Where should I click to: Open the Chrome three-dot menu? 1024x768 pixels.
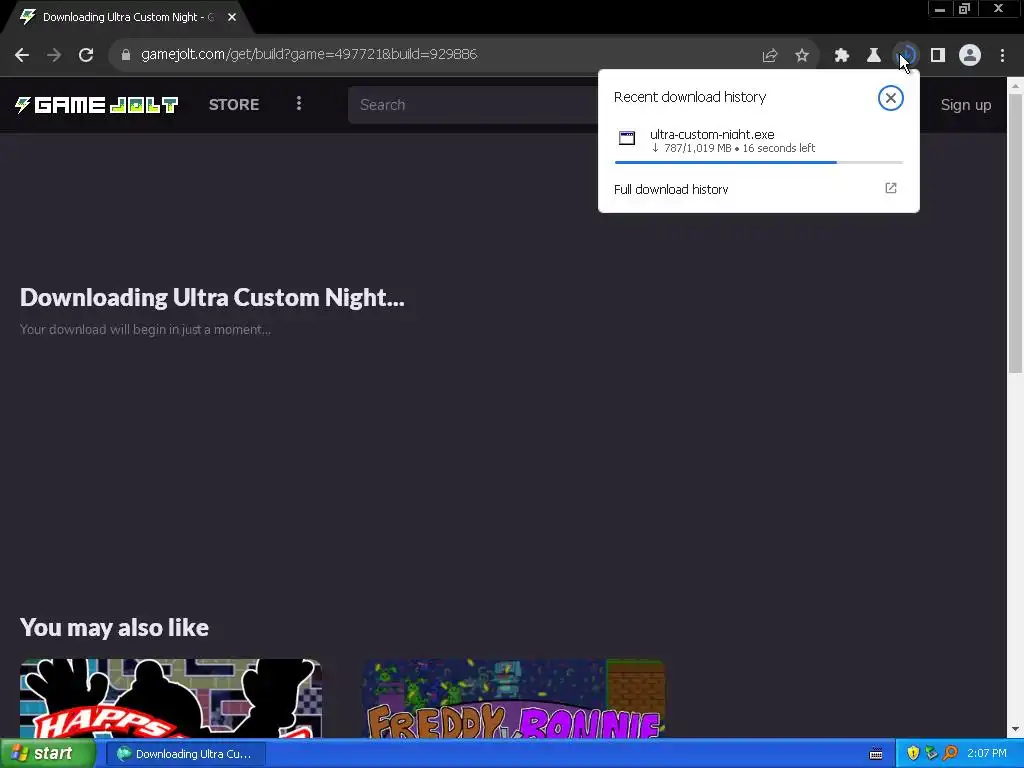click(x=1002, y=56)
